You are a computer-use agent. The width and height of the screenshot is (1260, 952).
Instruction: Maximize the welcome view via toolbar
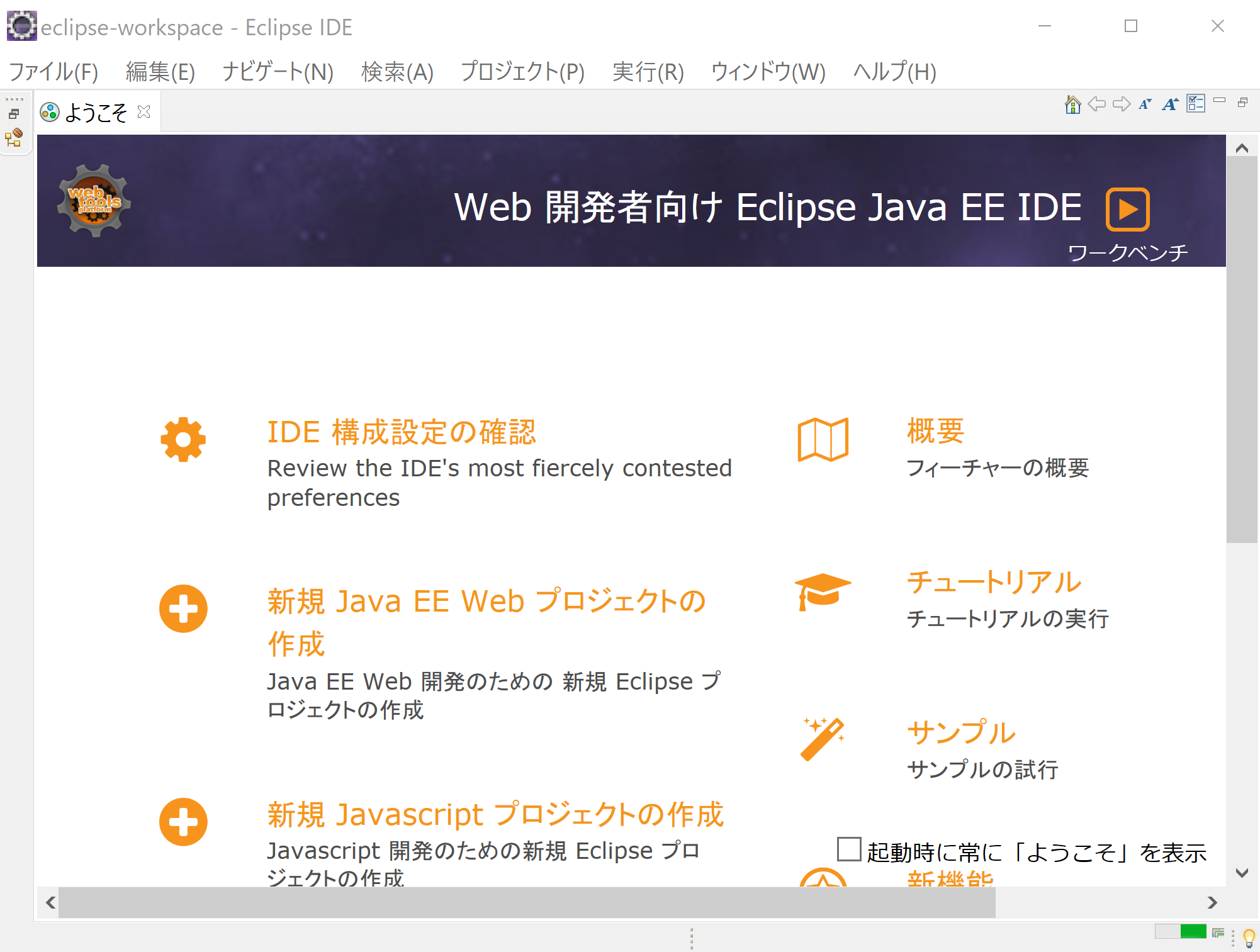[x=1242, y=103]
